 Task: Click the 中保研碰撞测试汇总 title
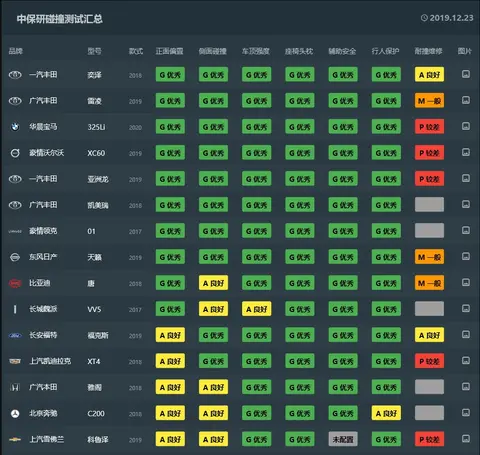[60, 19]
